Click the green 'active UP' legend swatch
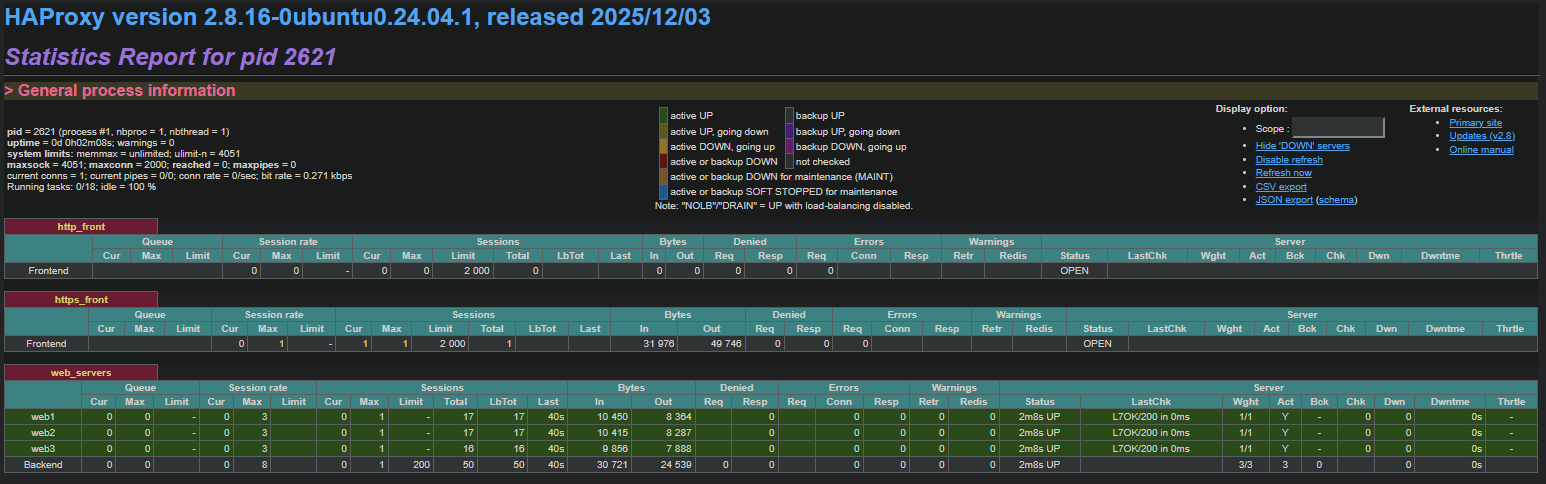The width and height of the screenshot is (1546, 484). 663,116
